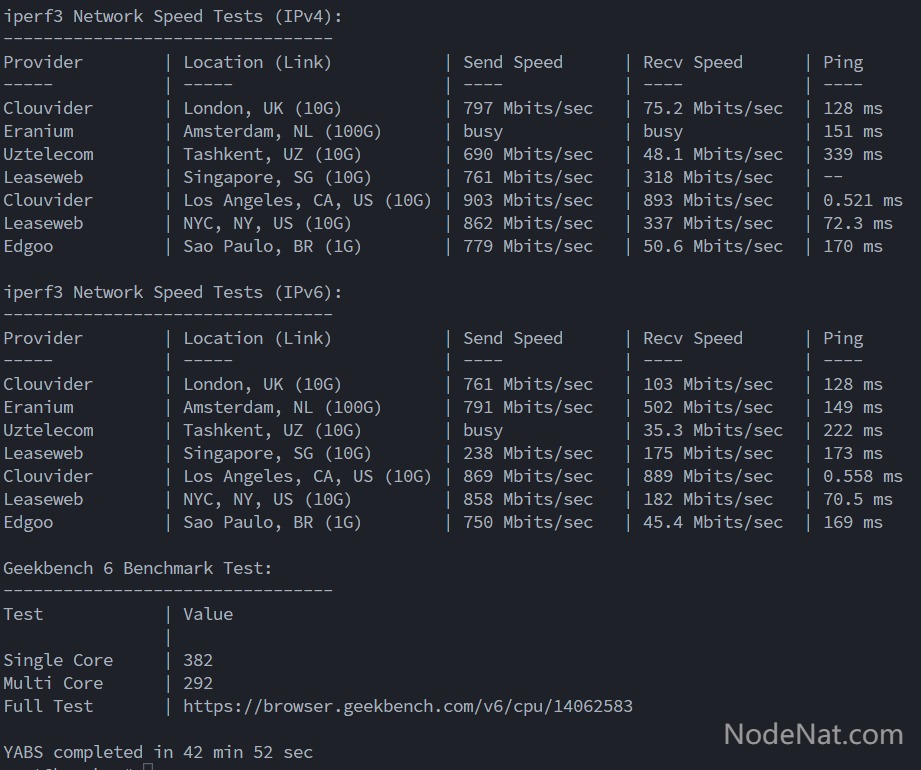Click the 45.4 Mbits/sec recv speed value
Screen dimensions: 921x770
pyautogui.click(x=712, y=522)
